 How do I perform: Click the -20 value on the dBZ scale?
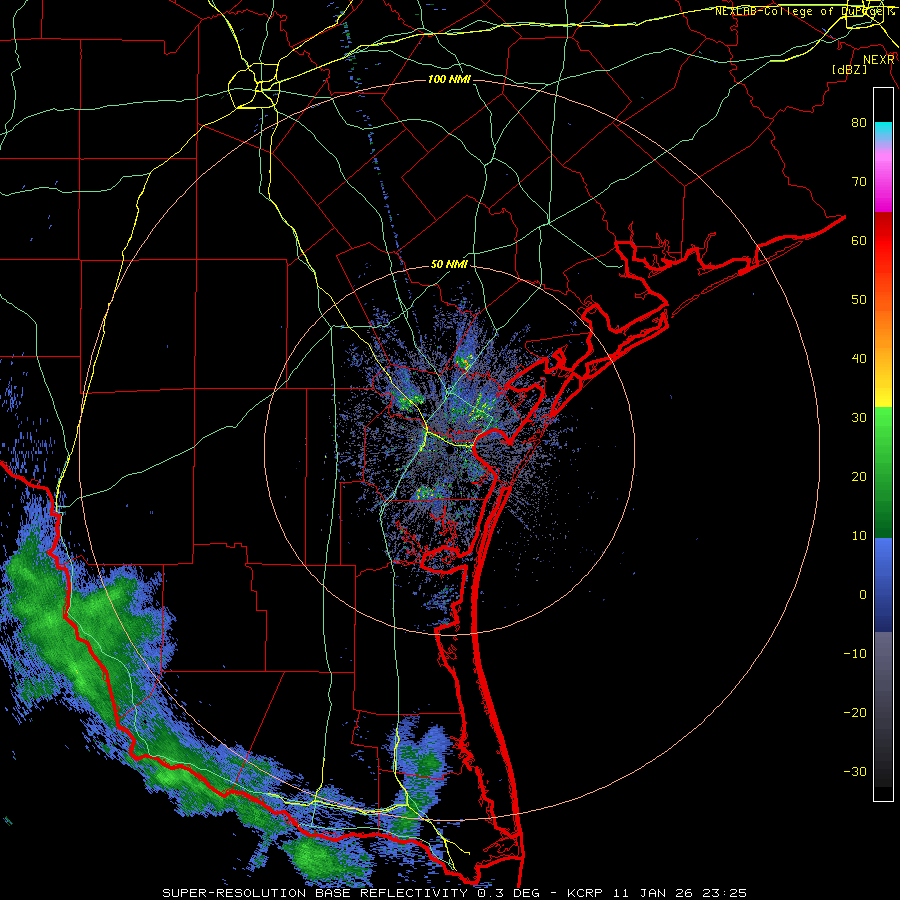point(855,712)
